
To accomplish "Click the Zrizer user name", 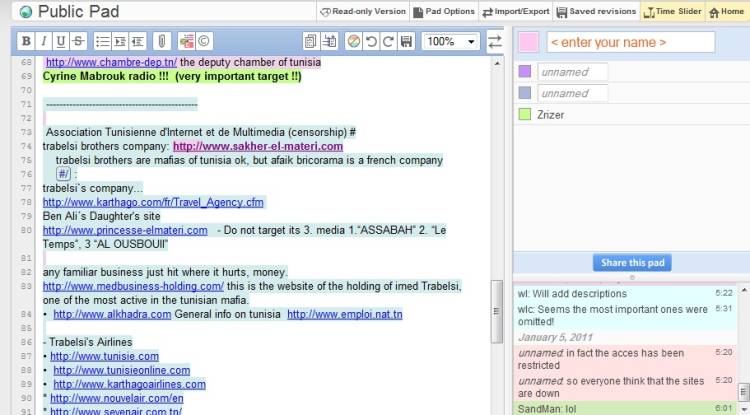I will (x=551, y=115).
